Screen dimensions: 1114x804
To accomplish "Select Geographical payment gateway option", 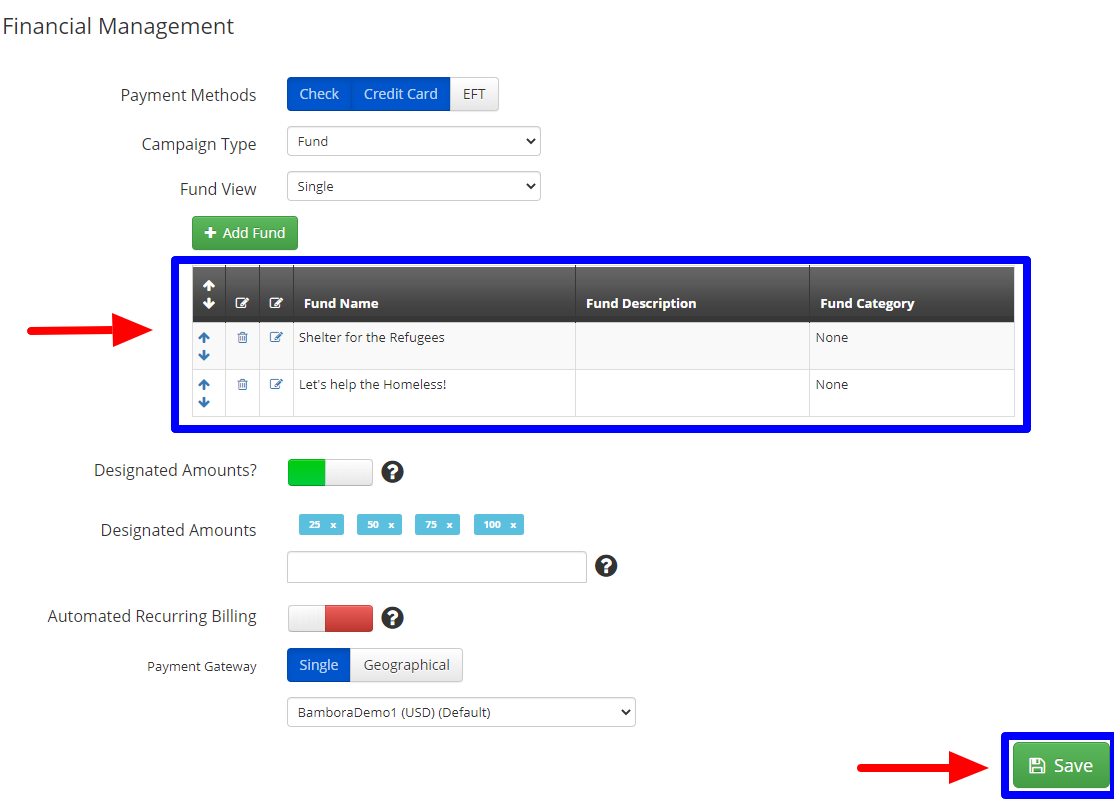I will [x=406, y=665].
